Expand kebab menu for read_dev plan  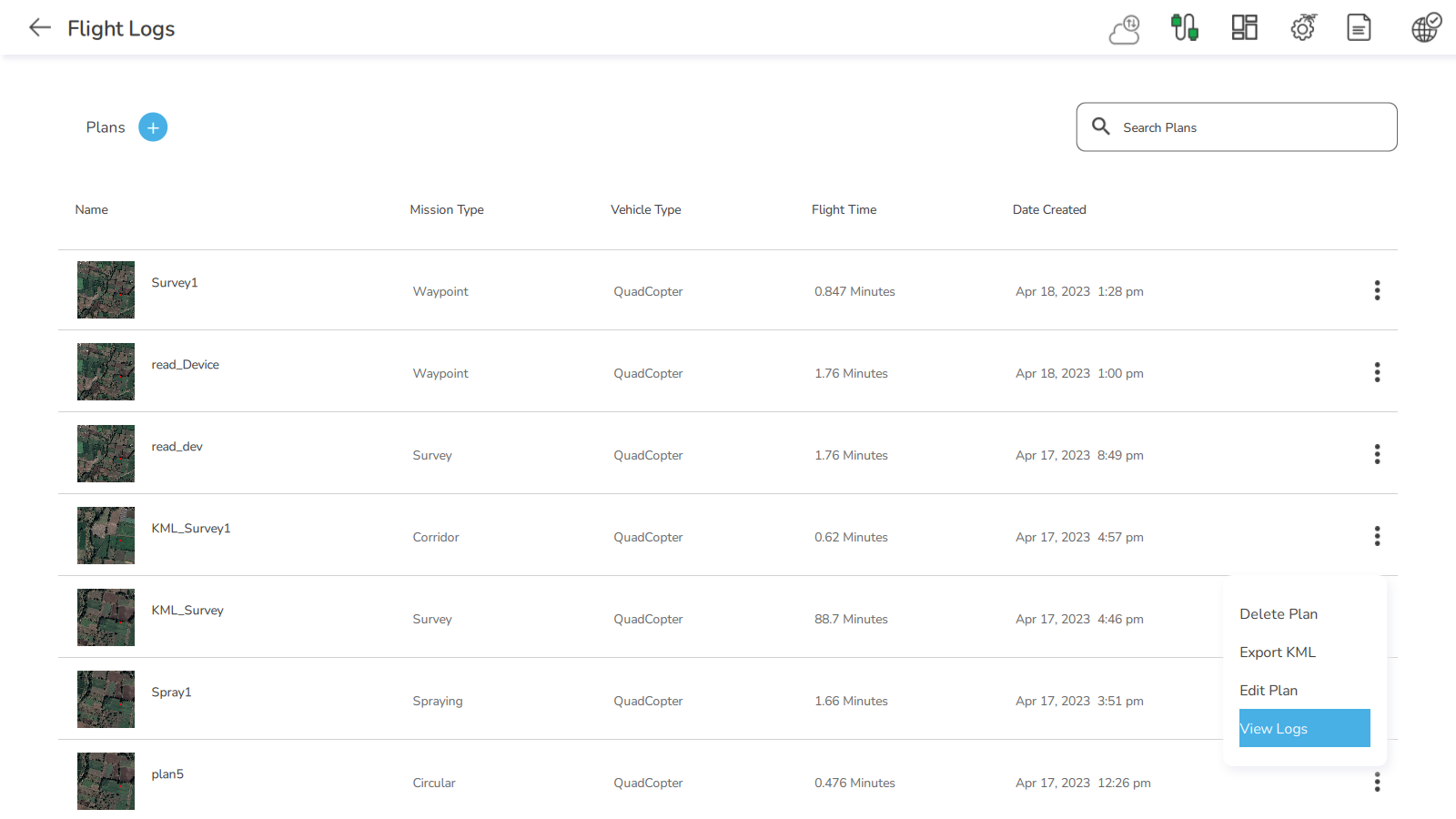(x=1377, y=454)
